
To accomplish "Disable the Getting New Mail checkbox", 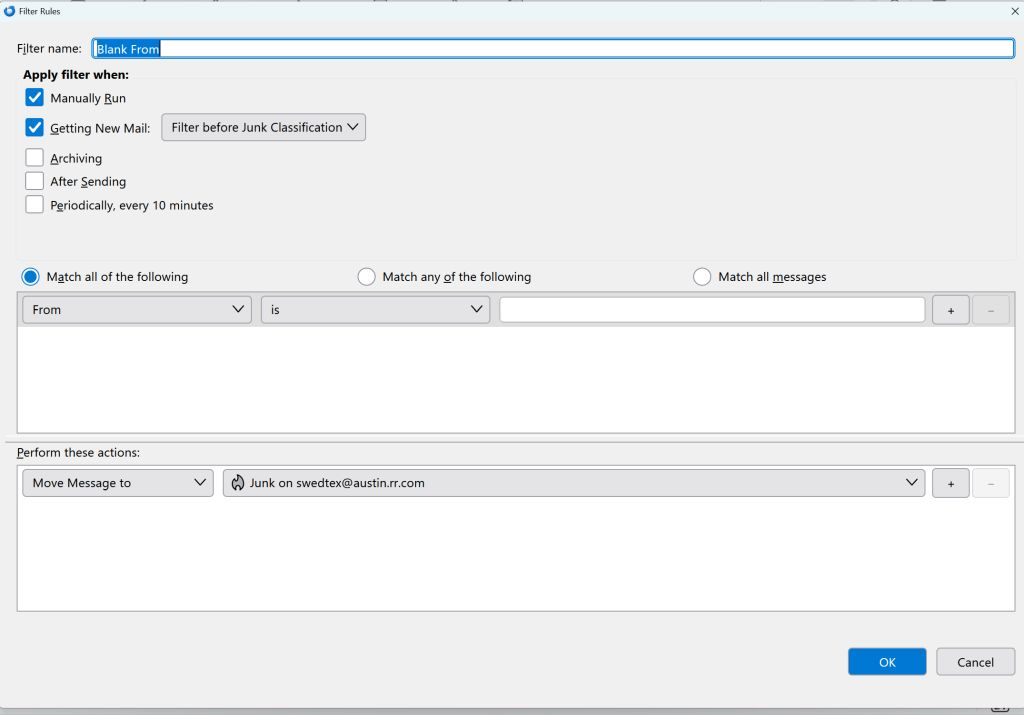I will pos(35,128).
